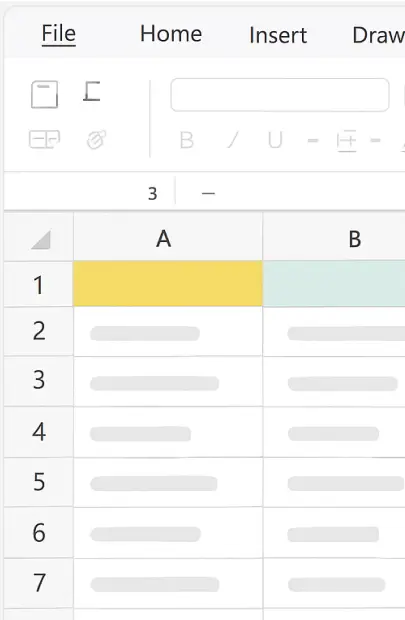Toggle Underline formatting
Screen dimensions: 405x620
(275, 140)
